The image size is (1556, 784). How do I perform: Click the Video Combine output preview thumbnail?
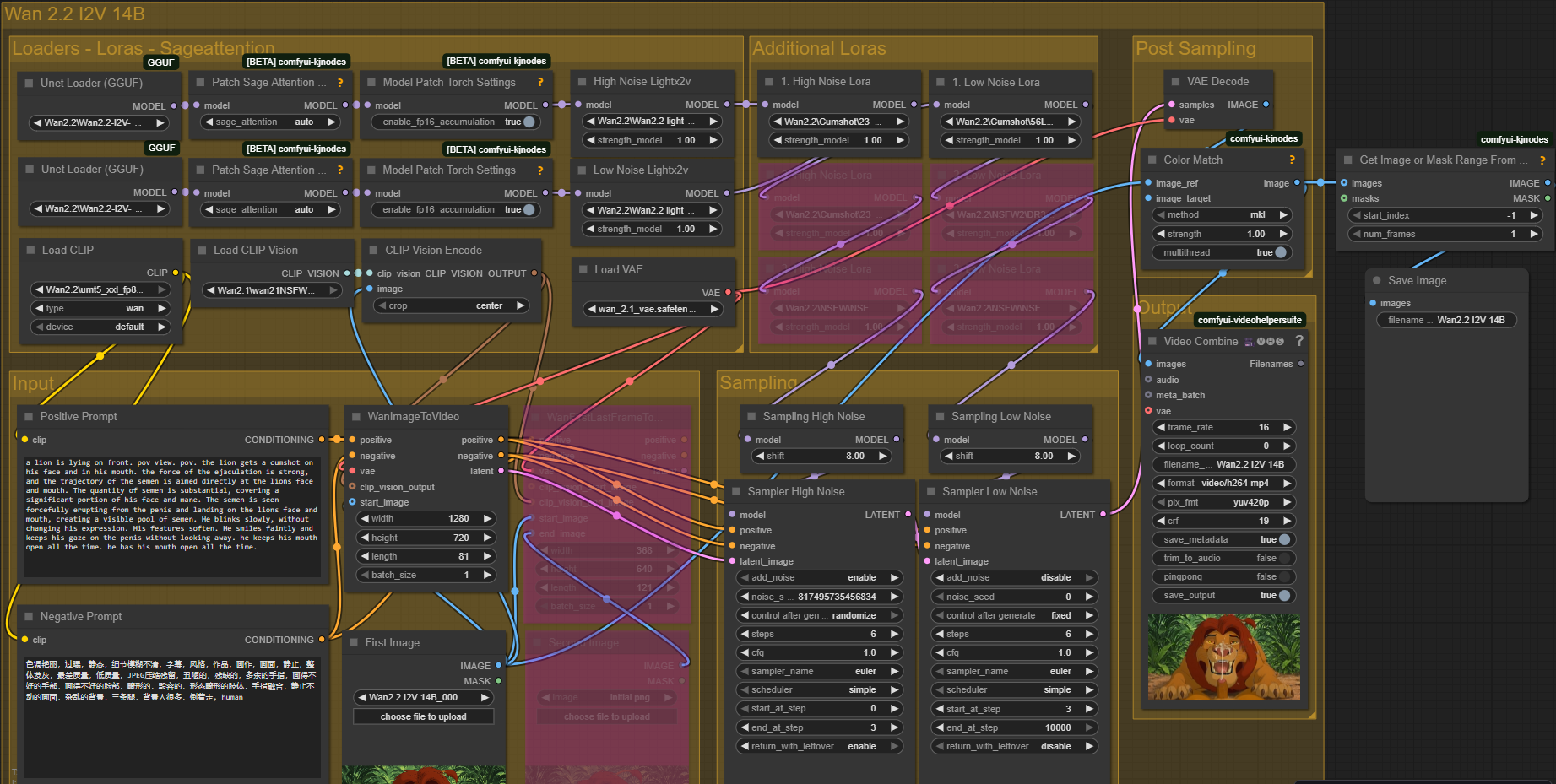click(x=1223, y=657)
